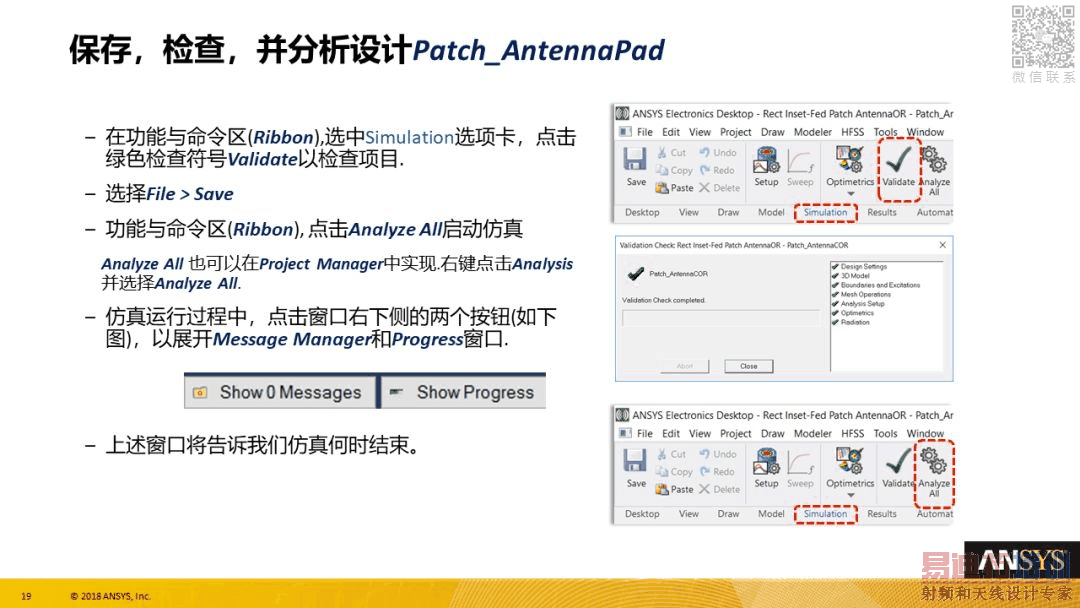Click Validate checkmark in lower ANSYS ribbon
The height and width of the screenshot is (608, 1080).
[x=898, y=461]
